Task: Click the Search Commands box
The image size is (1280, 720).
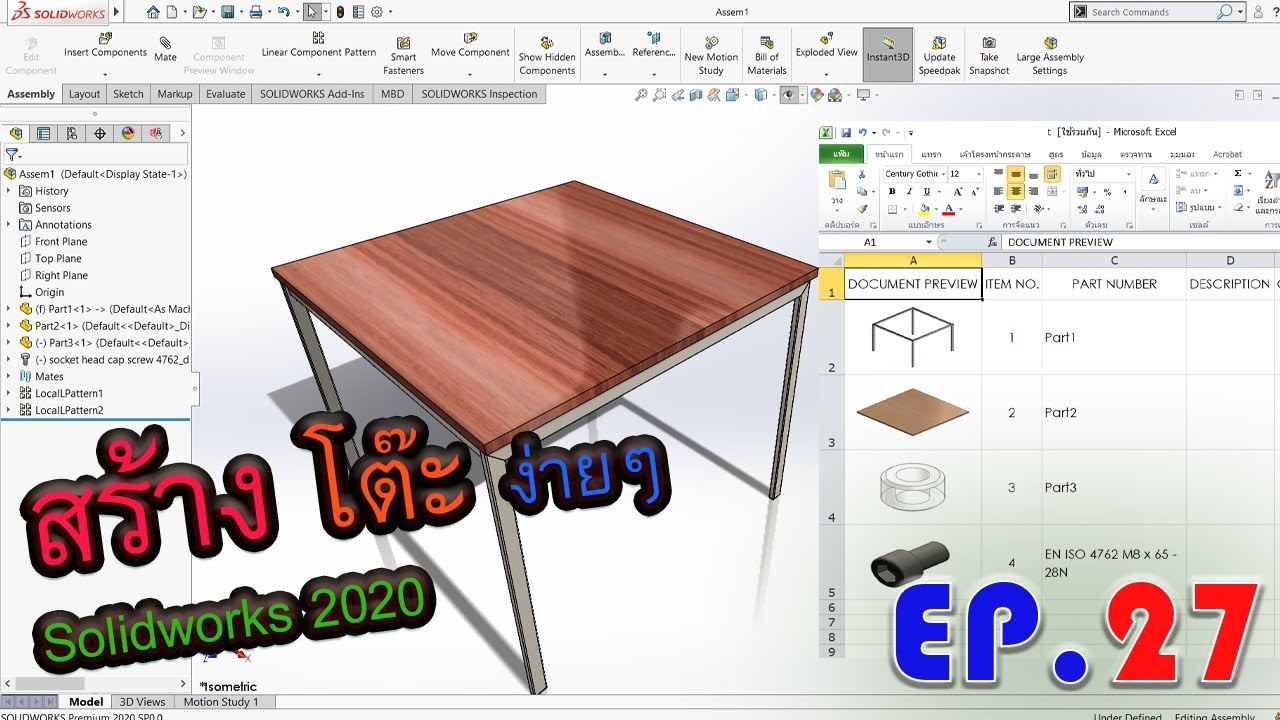Action: click(1150, 12)
